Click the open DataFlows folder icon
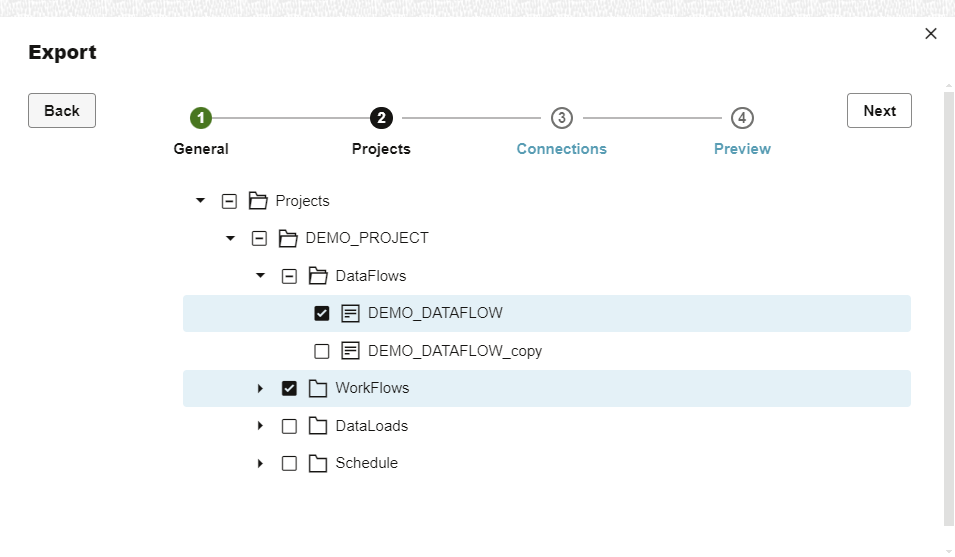The image size is (955, 557). pos(318,276)
